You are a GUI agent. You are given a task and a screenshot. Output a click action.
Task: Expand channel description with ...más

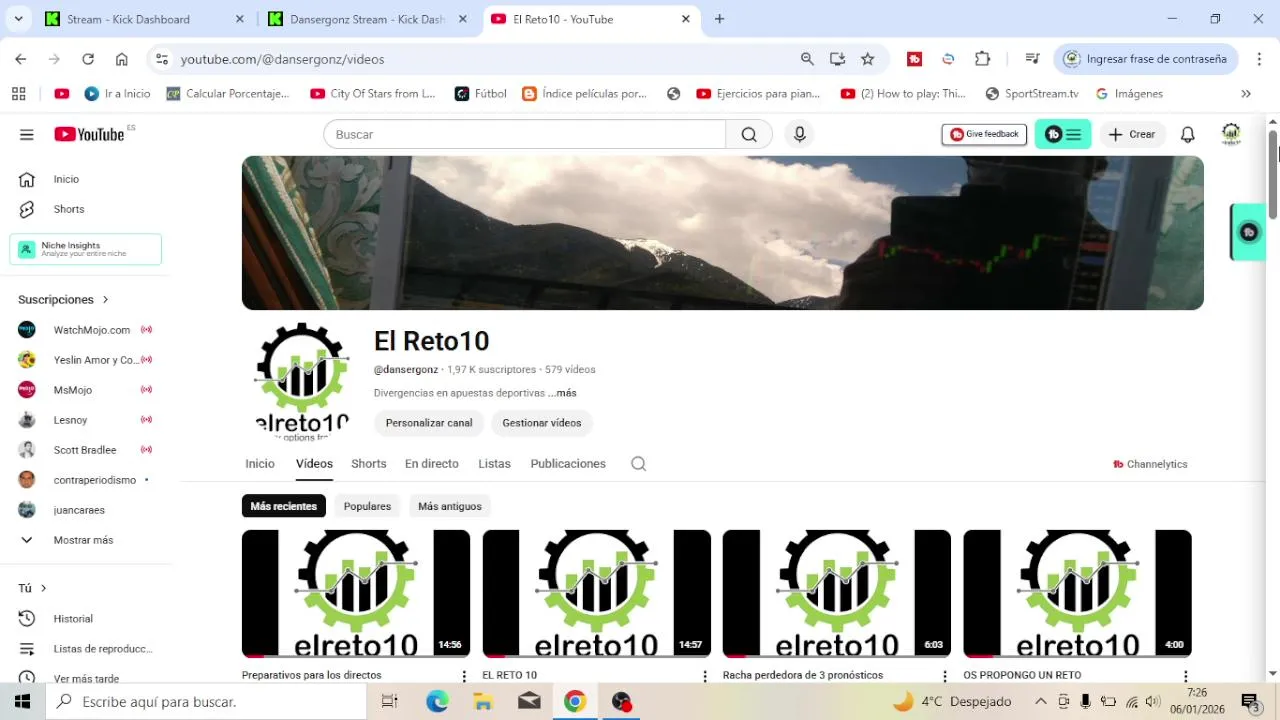point(562,393)
